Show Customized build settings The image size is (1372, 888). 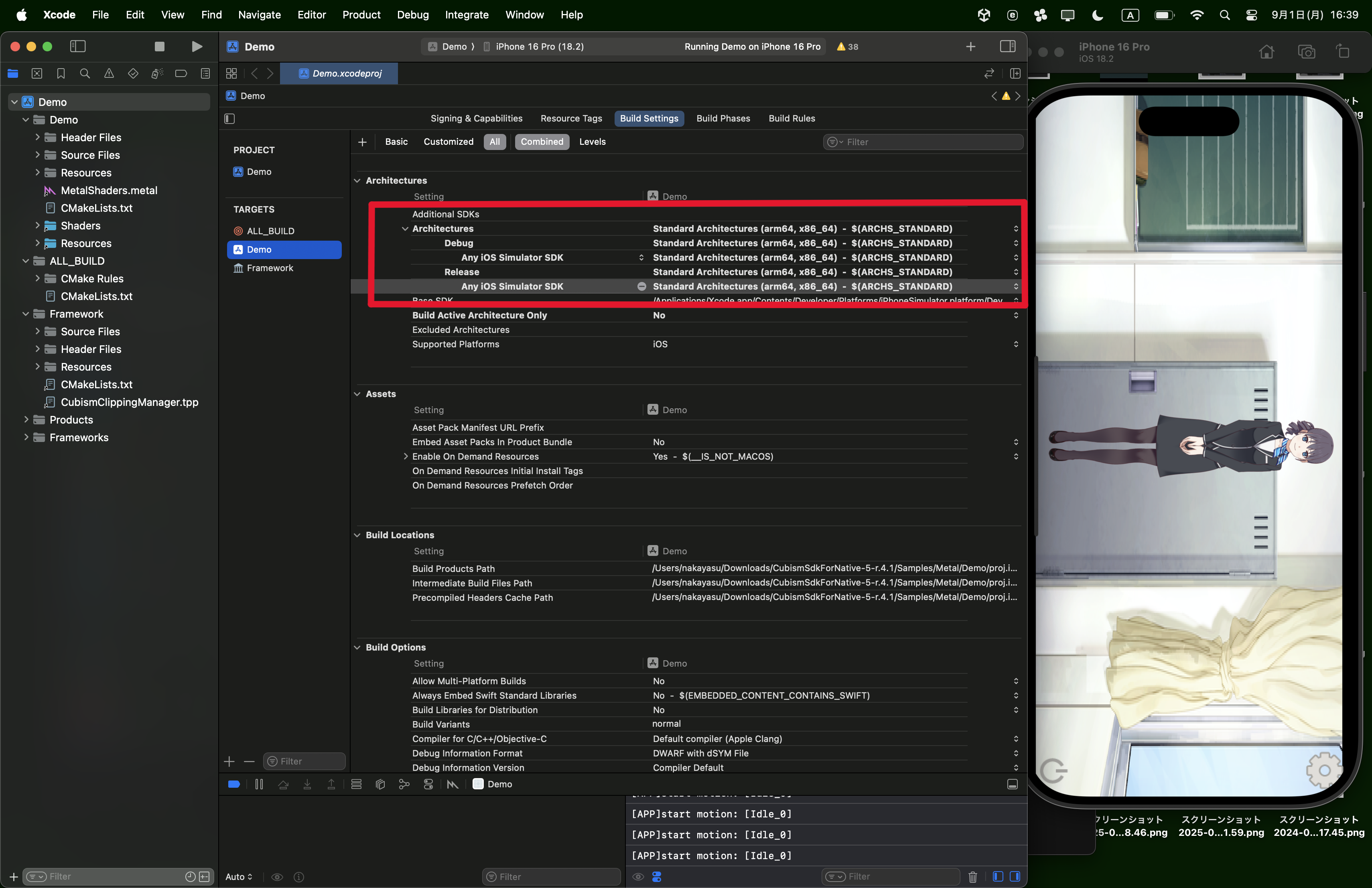coord(449,142)
